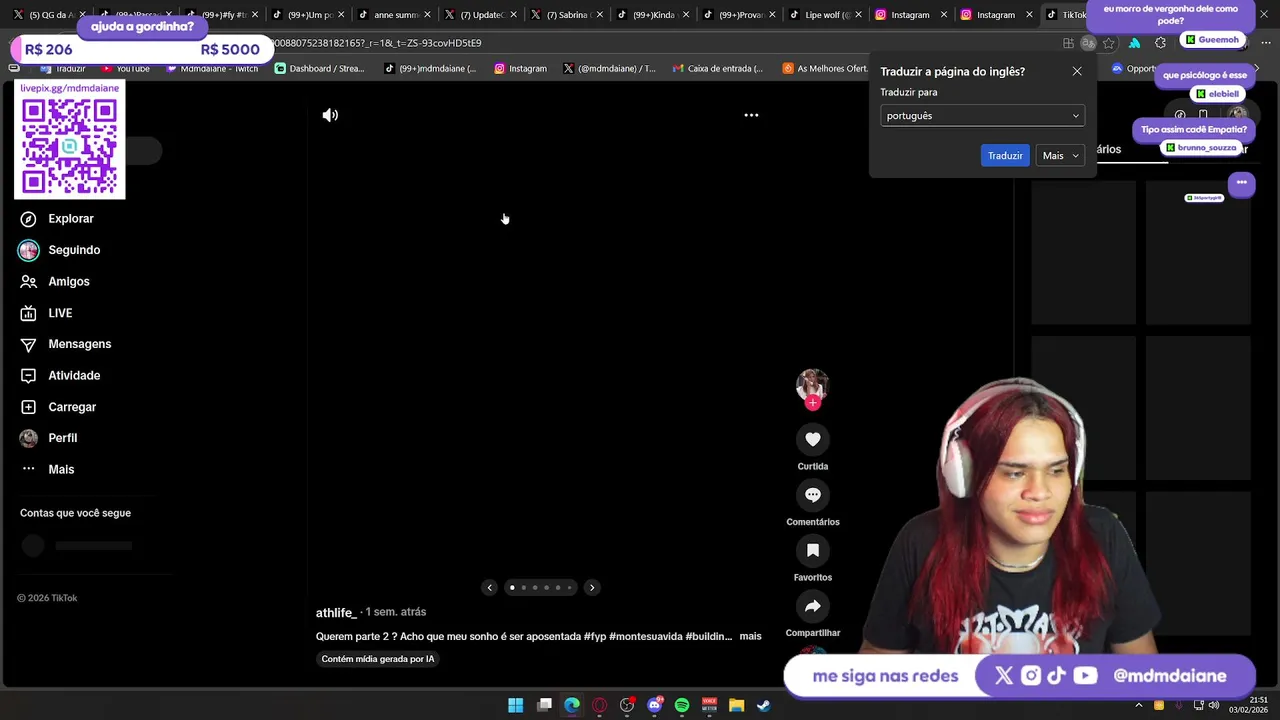Switch to the (99+)Kinda browser tab
This screenshot has width=1280, height=720.
coord(654,15)
